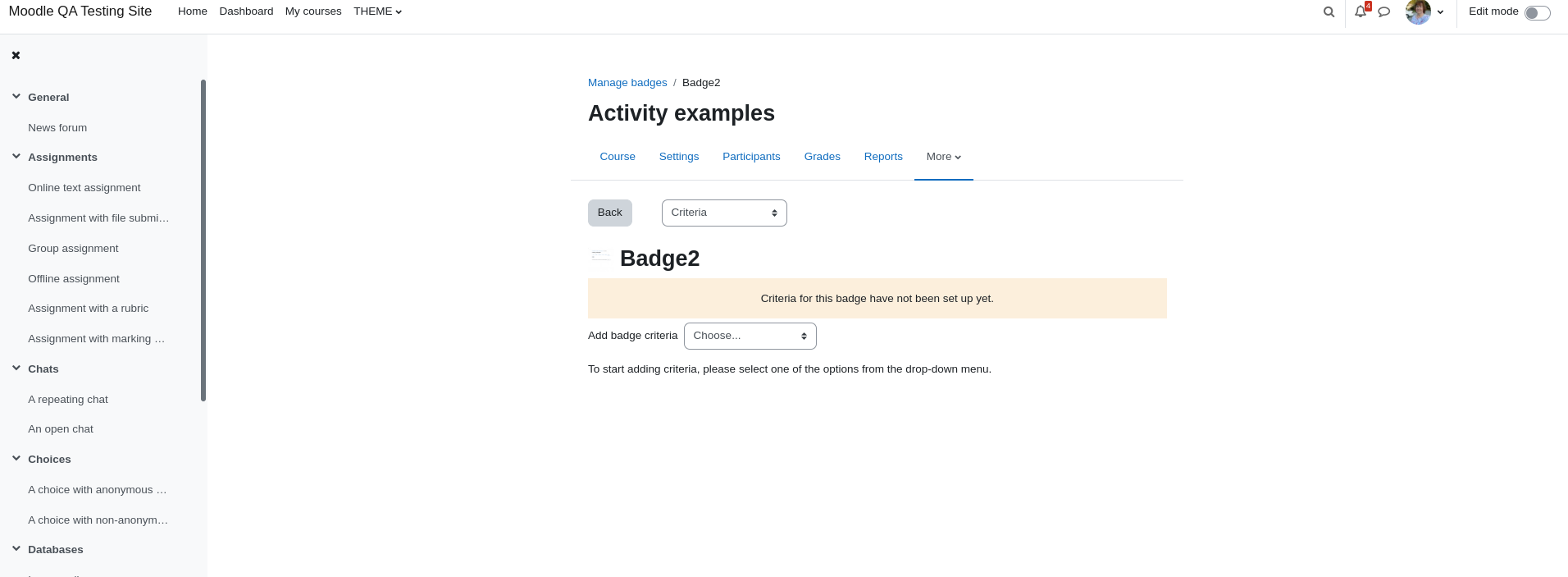This screenshot has height=577, width=1568.
Task: Click the Badge2 badge image thumbnail
Action: click(600, 256)
